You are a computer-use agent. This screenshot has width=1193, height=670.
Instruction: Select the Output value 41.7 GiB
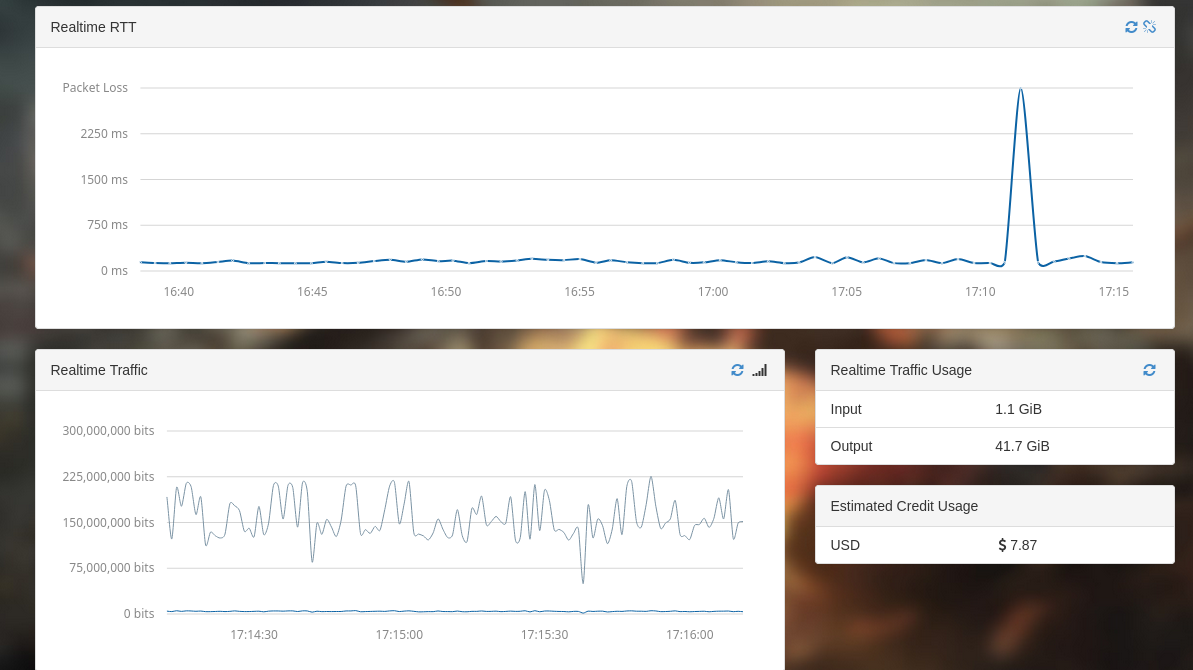[x=1022, y=446]
